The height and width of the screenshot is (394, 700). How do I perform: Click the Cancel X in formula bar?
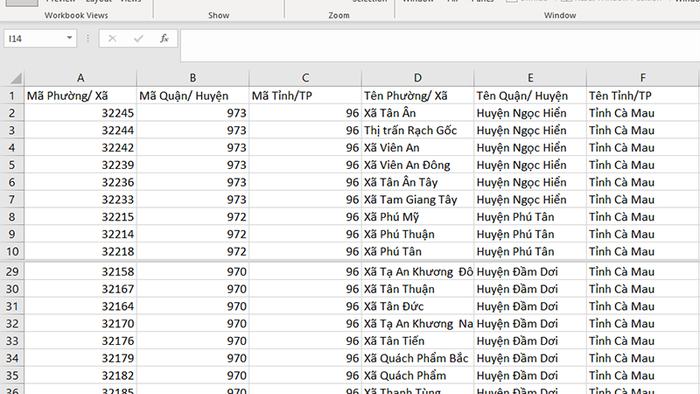[112, 39]
